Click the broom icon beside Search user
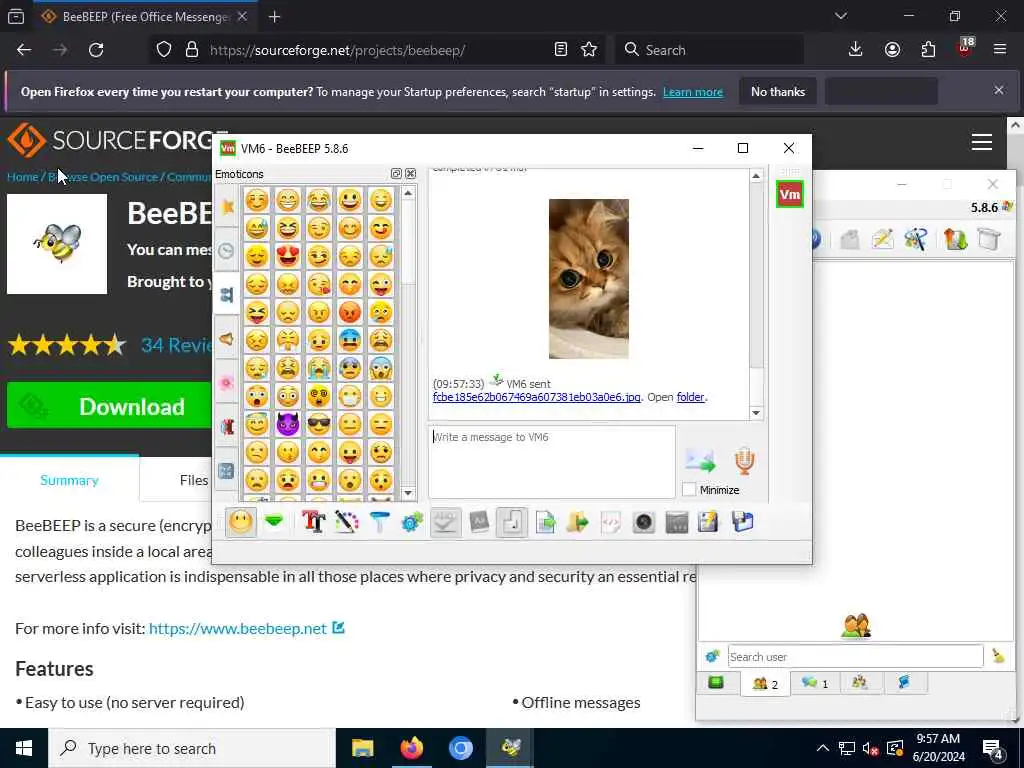This screenshot has width=1024, height=768. click(x=998, y=656)
